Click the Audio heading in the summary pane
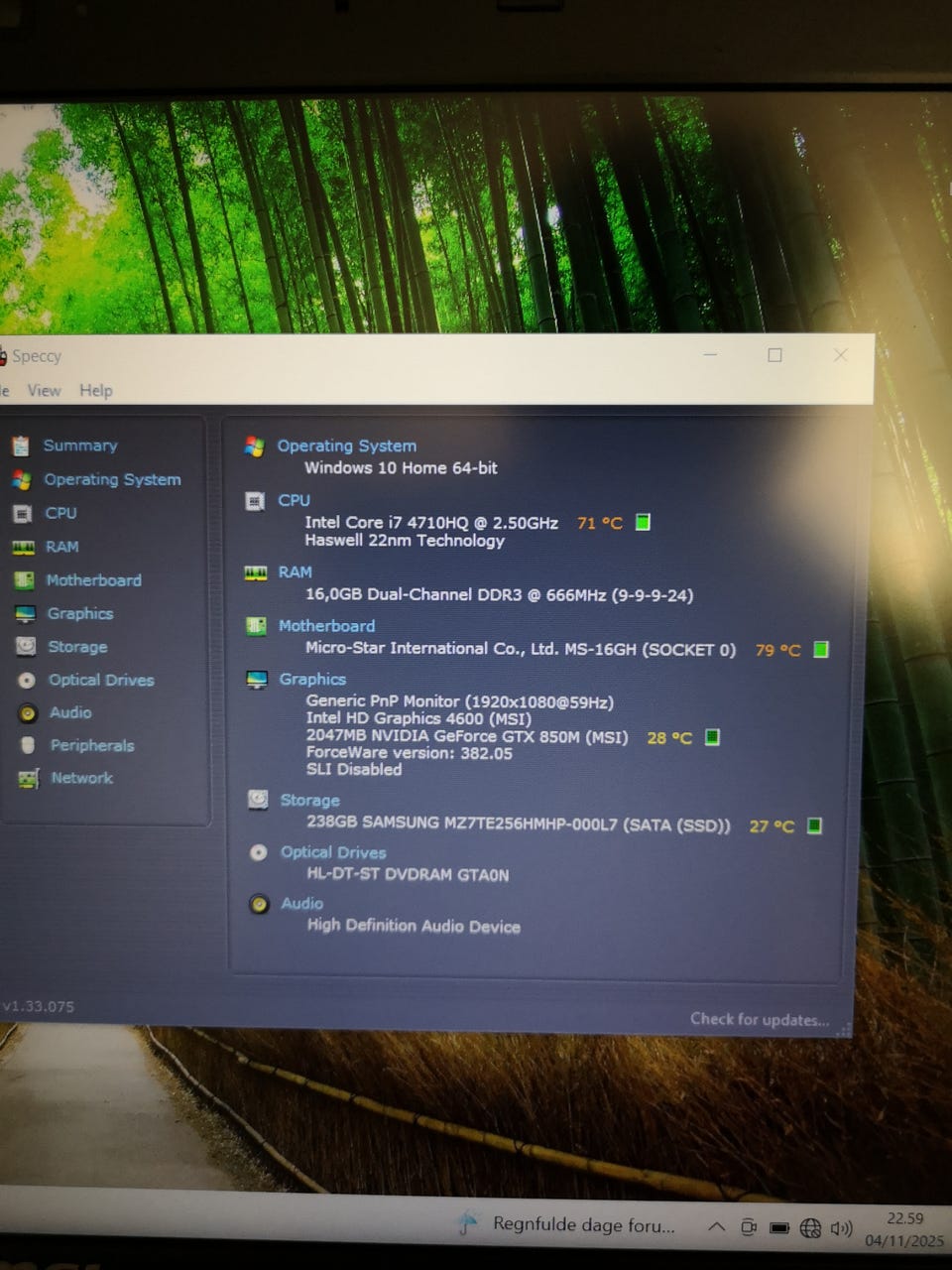 tap(301, 904)
